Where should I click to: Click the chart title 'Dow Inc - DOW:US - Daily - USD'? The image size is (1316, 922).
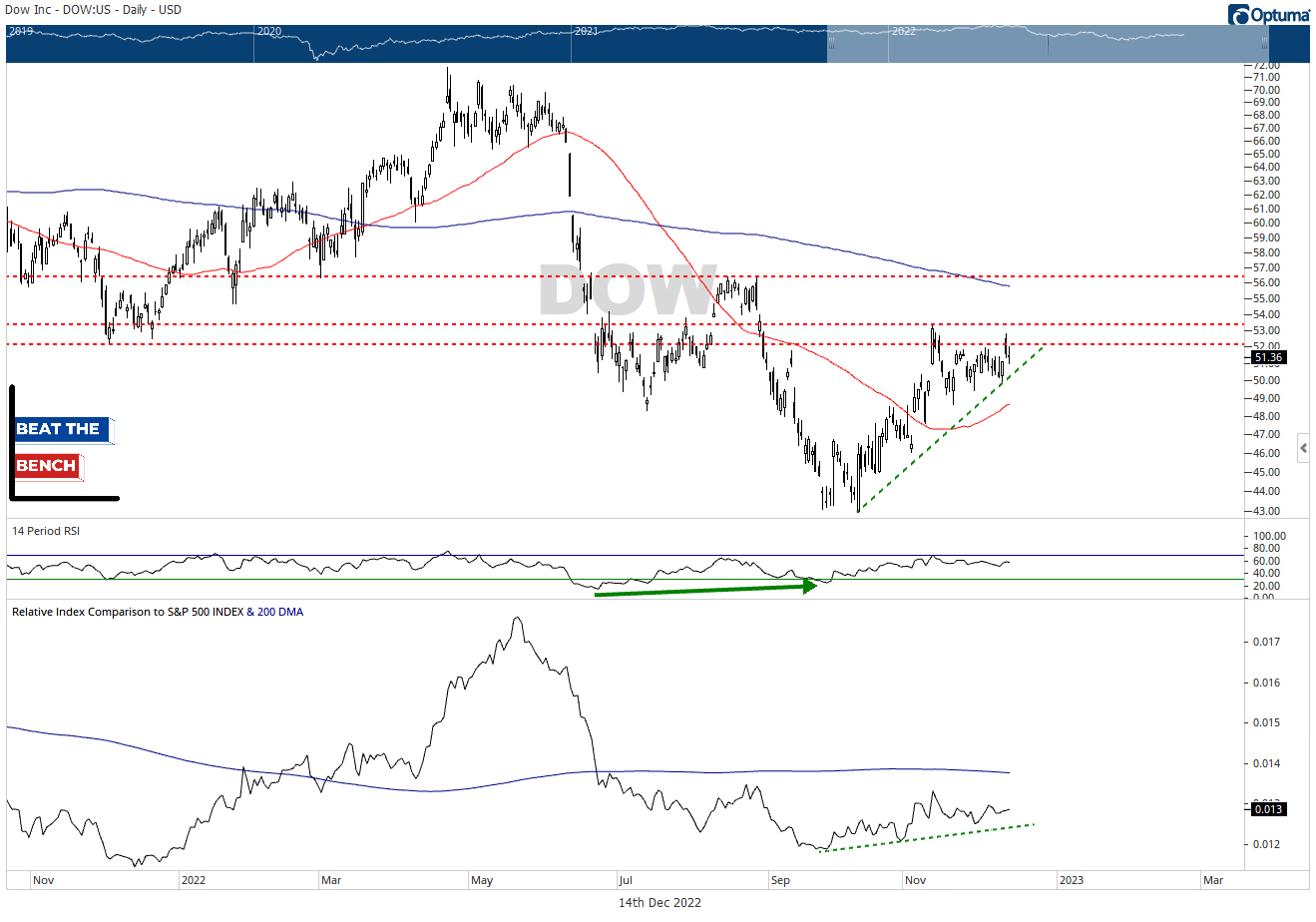coord(95,10)
